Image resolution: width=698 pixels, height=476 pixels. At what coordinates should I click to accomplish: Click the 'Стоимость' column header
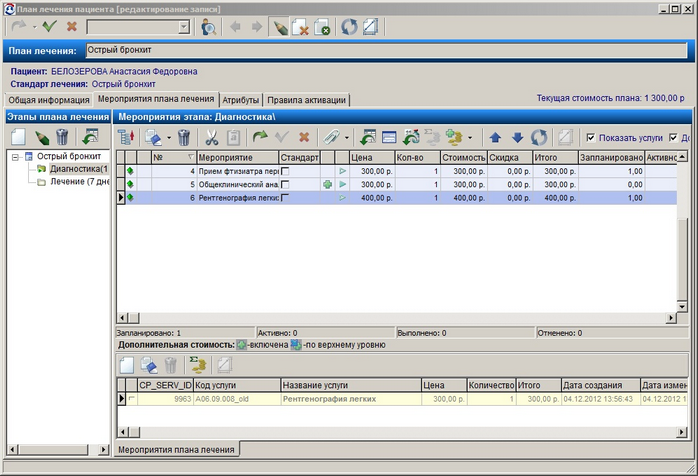pyautogui.click(x=463, y=157)
